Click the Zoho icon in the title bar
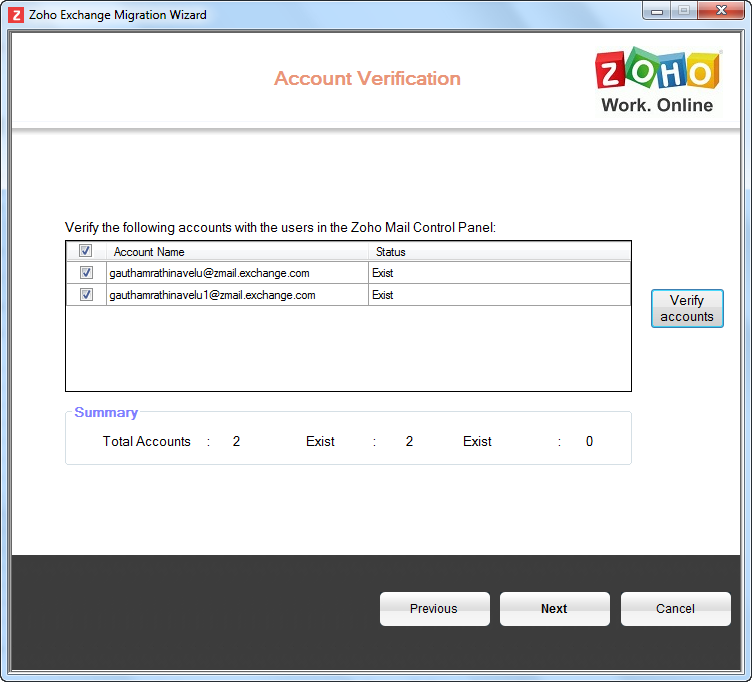752x682 pixels. point(16,15)
